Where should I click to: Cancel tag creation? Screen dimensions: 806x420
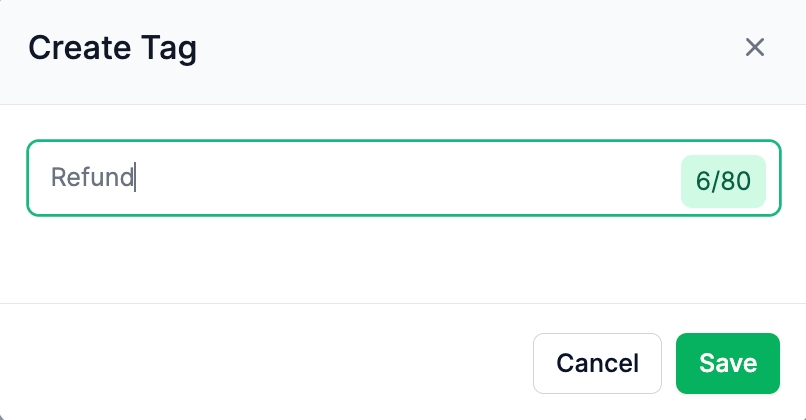pyautogui.click(x=597, y=363)
